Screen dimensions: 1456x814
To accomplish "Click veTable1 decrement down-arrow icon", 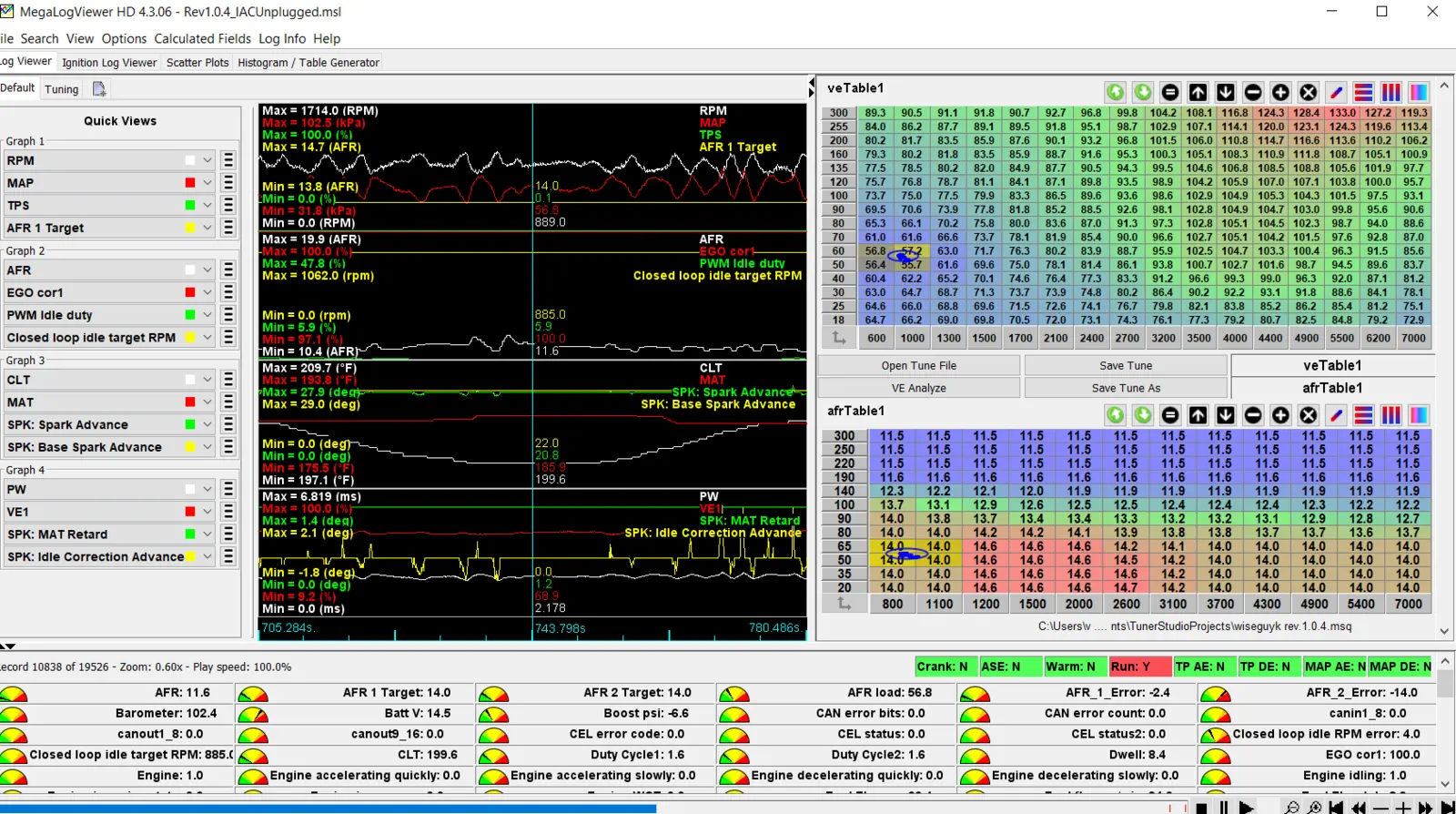I will (1226, 92).
